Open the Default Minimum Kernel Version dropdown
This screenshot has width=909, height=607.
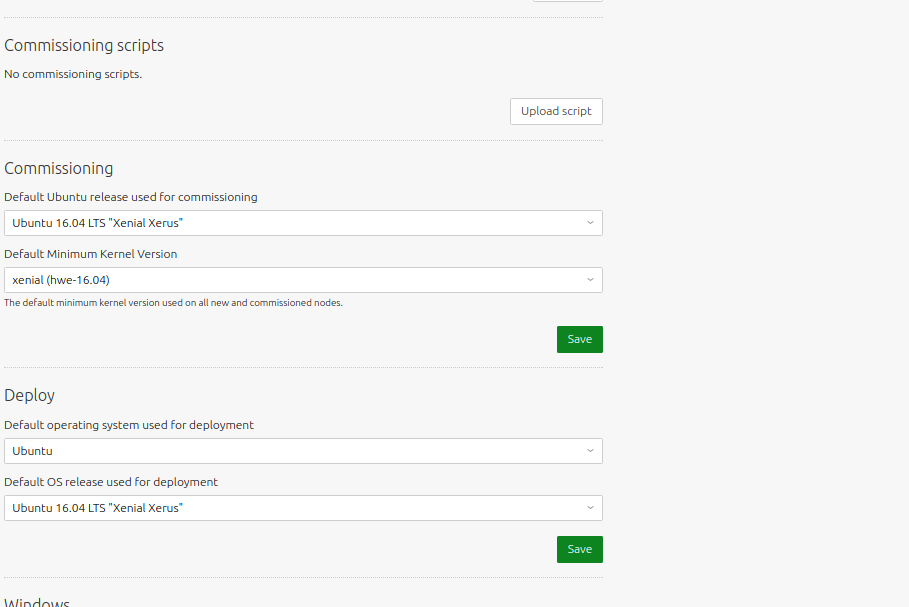click(303, 280)
